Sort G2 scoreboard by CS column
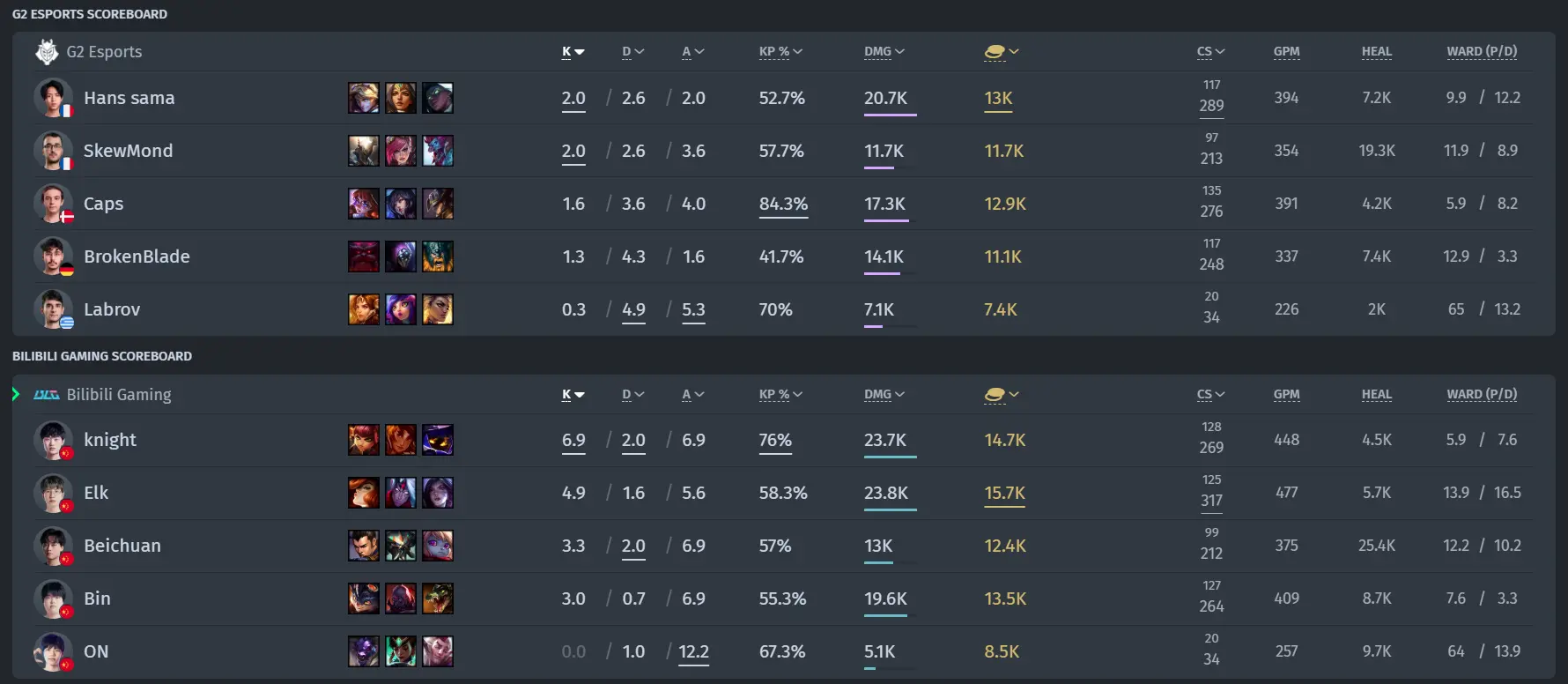The height and width of the screenshot is (684, 1568). [x=1211, y=52]
